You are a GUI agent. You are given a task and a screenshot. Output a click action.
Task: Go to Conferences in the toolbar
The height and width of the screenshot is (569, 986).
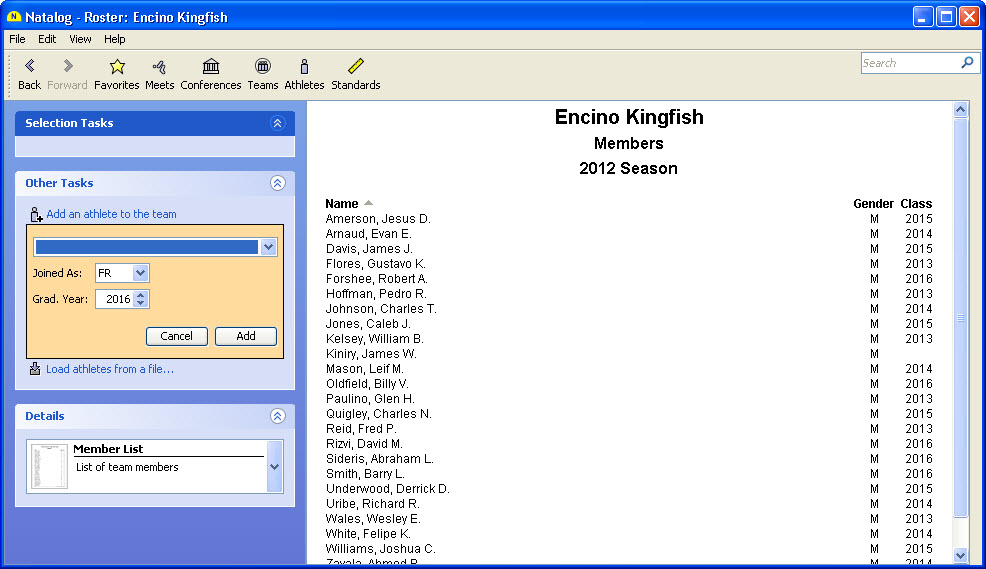(x=210, y=67)
